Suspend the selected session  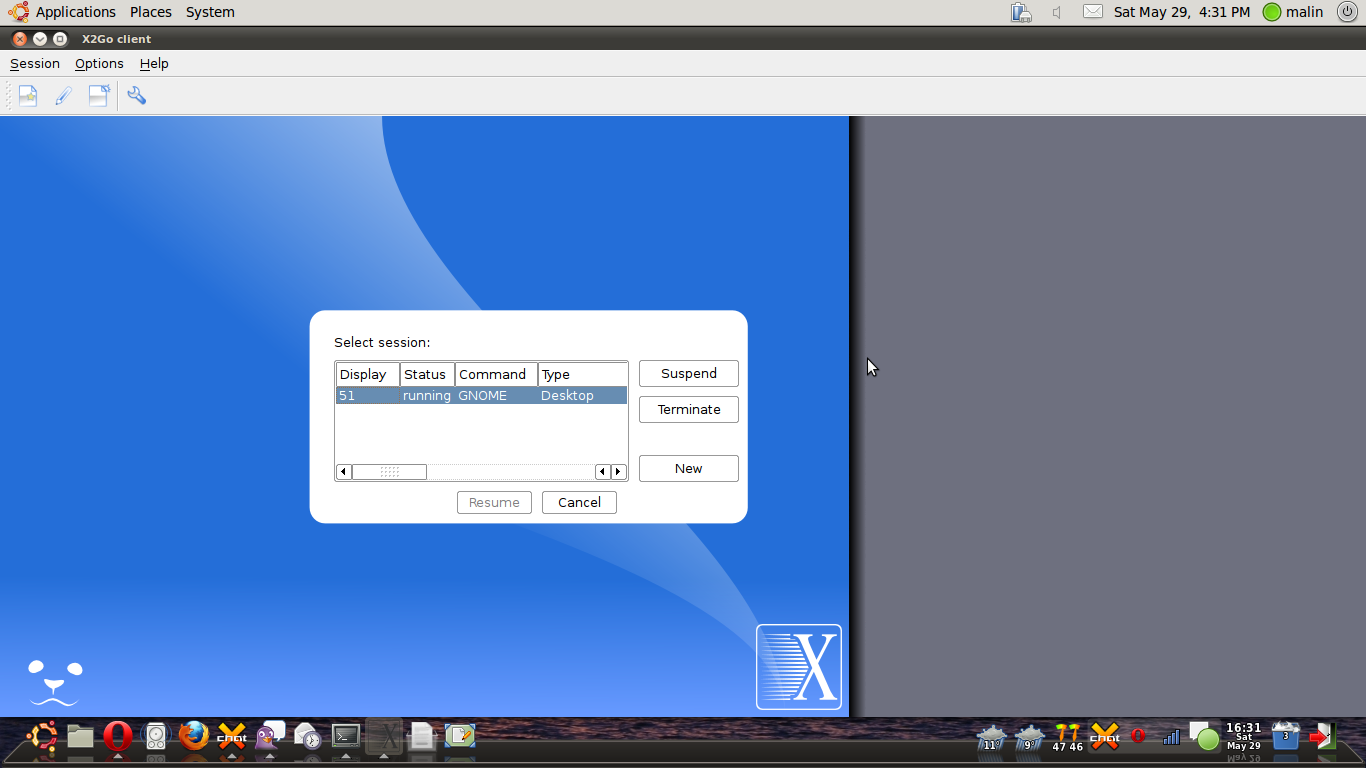688,373
